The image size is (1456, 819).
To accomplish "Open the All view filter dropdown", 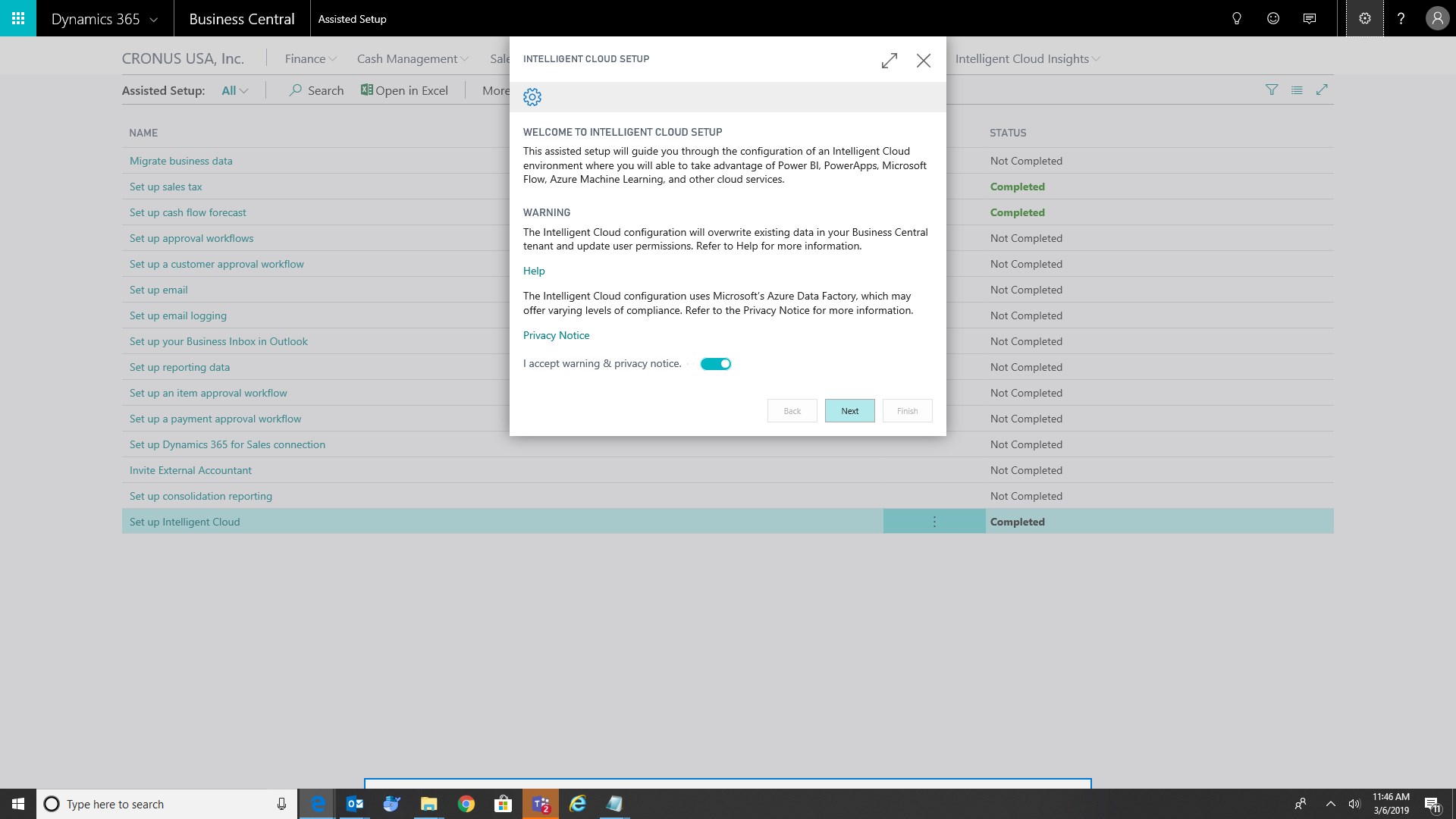I will click(x=234, y=90).
